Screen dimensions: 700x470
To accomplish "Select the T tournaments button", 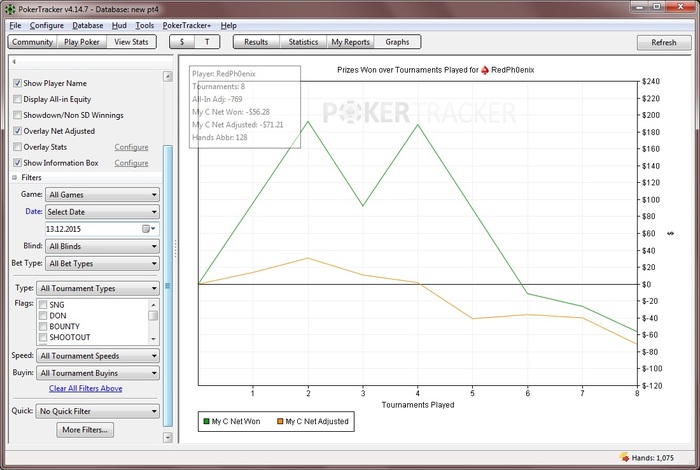I will point(207,42).
